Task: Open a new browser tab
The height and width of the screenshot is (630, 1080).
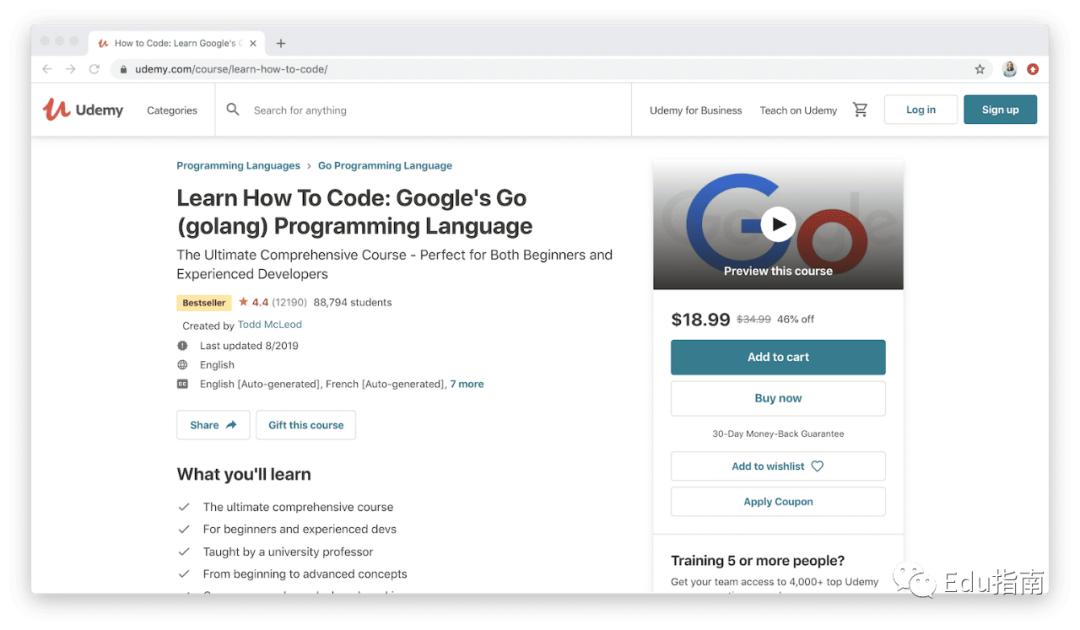Action: point(281,43)
